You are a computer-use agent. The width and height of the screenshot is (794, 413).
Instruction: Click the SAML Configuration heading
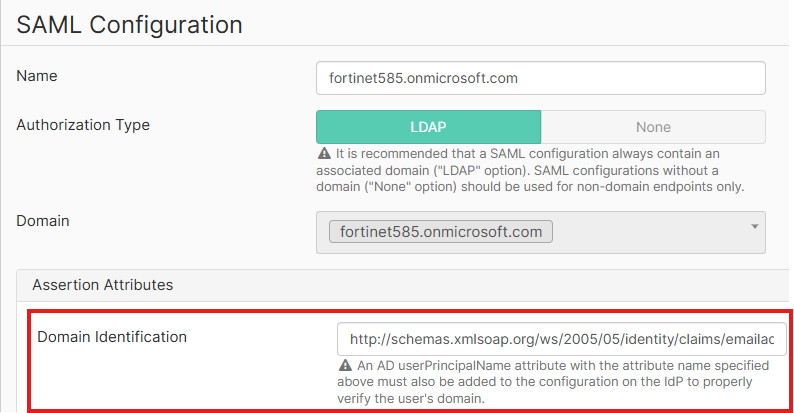click(x=129, y=23)
